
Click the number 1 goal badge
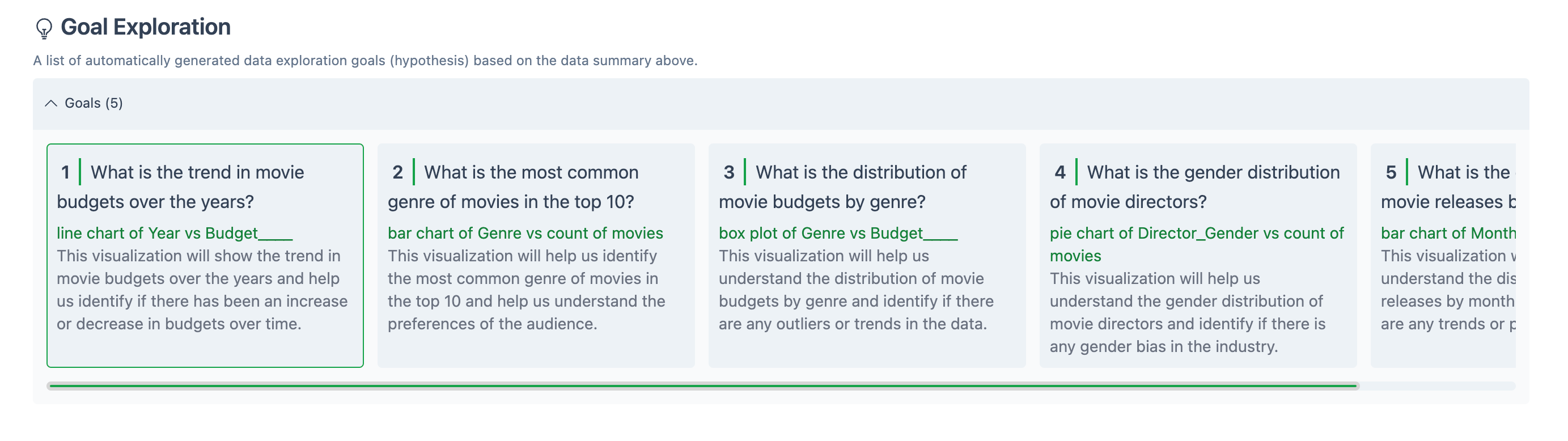click(65, 173)
